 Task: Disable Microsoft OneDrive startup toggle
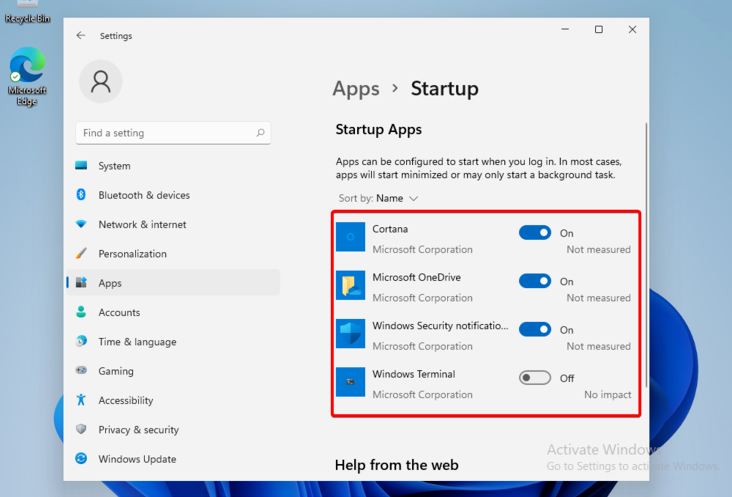coord(535,281)
